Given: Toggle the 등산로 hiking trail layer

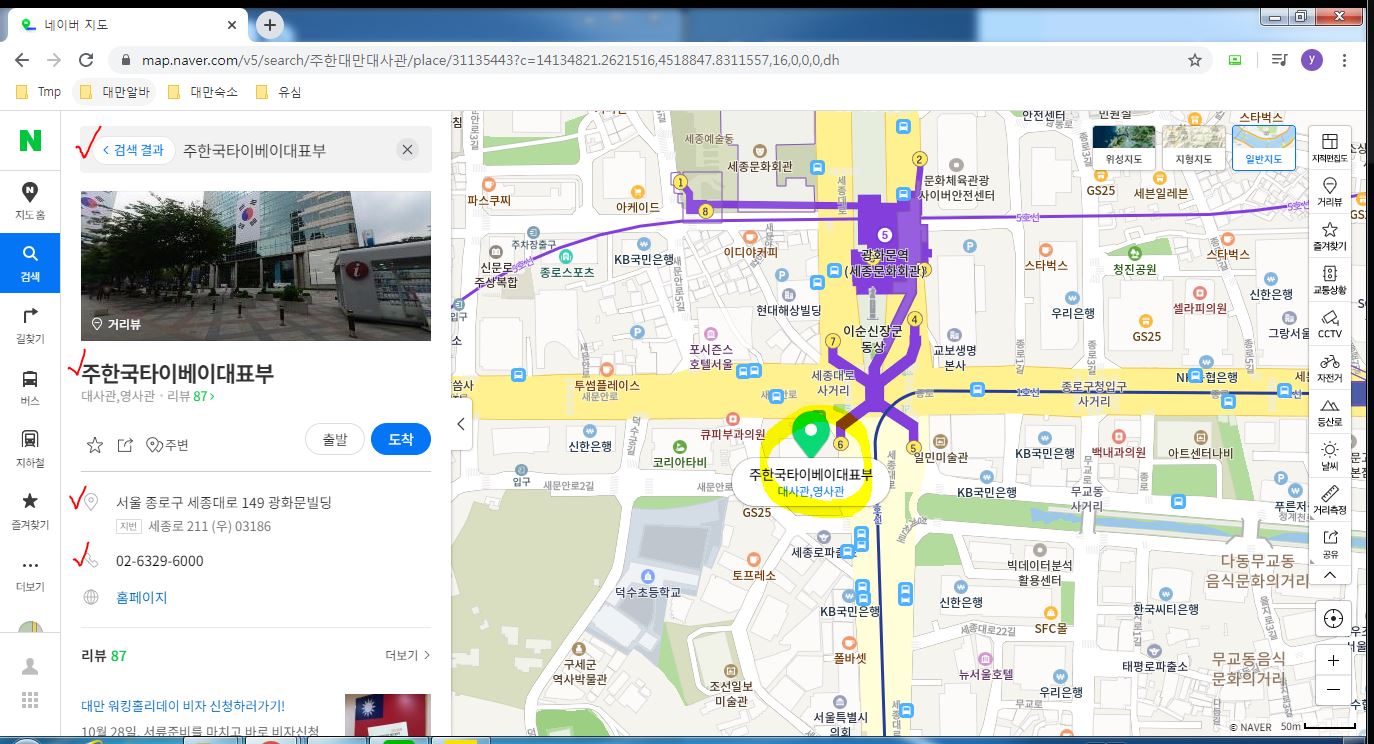Looking at the screenshot, I should point(1330,411).
